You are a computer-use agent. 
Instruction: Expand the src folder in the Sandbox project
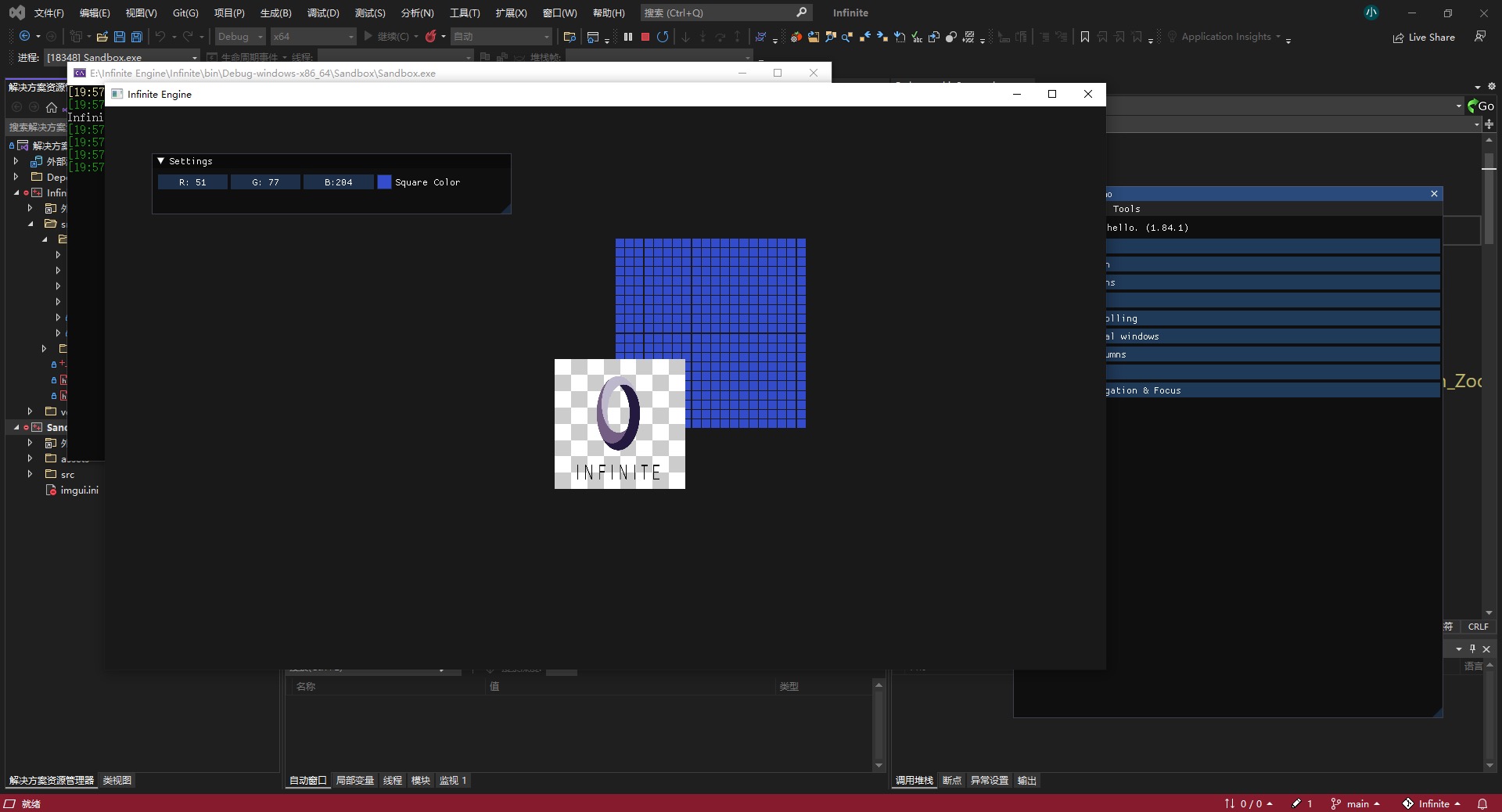click(30, 474)
